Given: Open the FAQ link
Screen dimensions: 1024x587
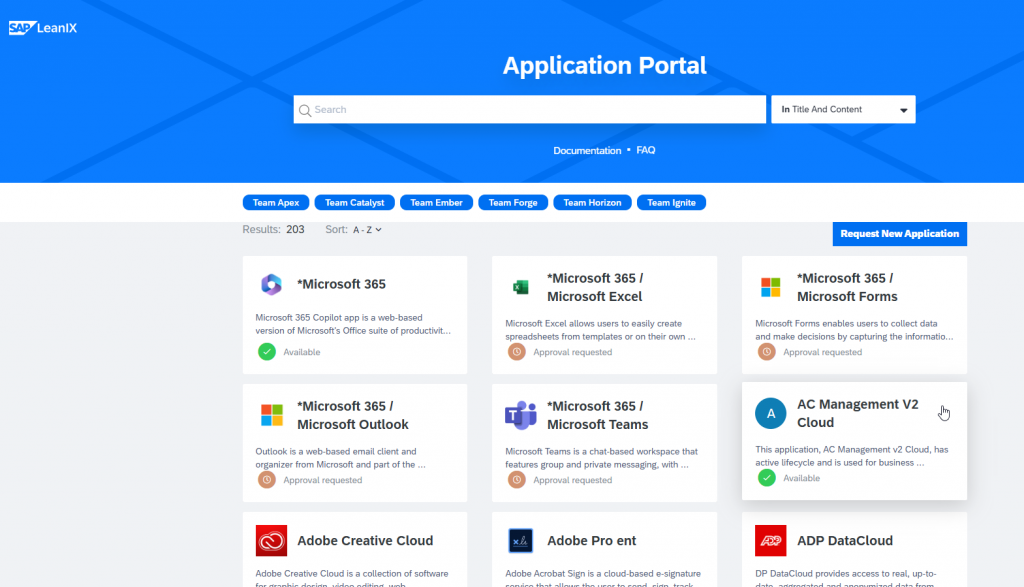Looking at the screenshot, I should coord(646,151).
